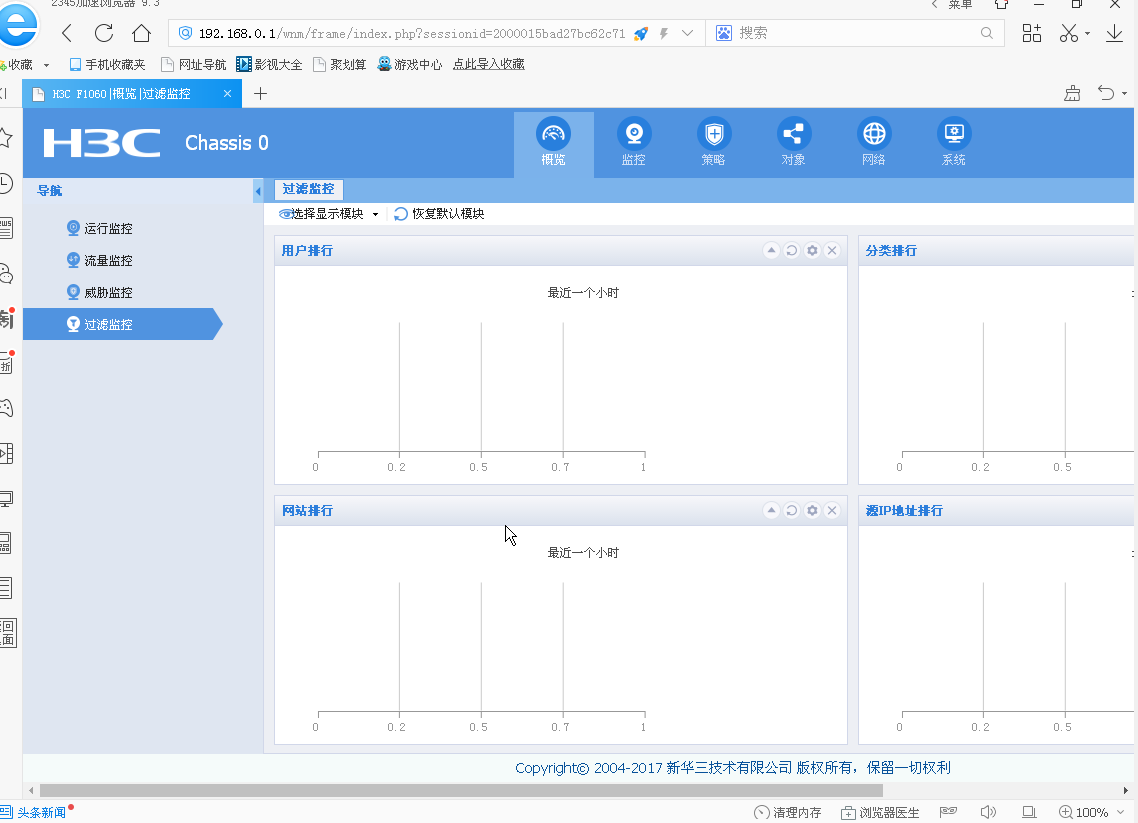Click the 100% zoom indicator
Image resolution: width=1138 pixels, height=823 pixels.
click(x=1083, y=813)
